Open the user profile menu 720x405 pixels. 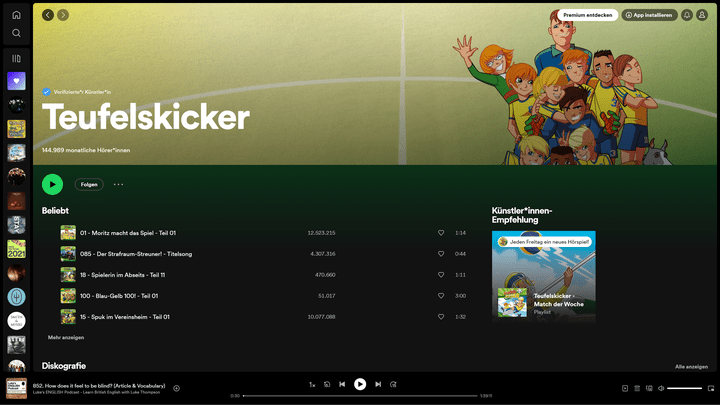tap(702, 15)
